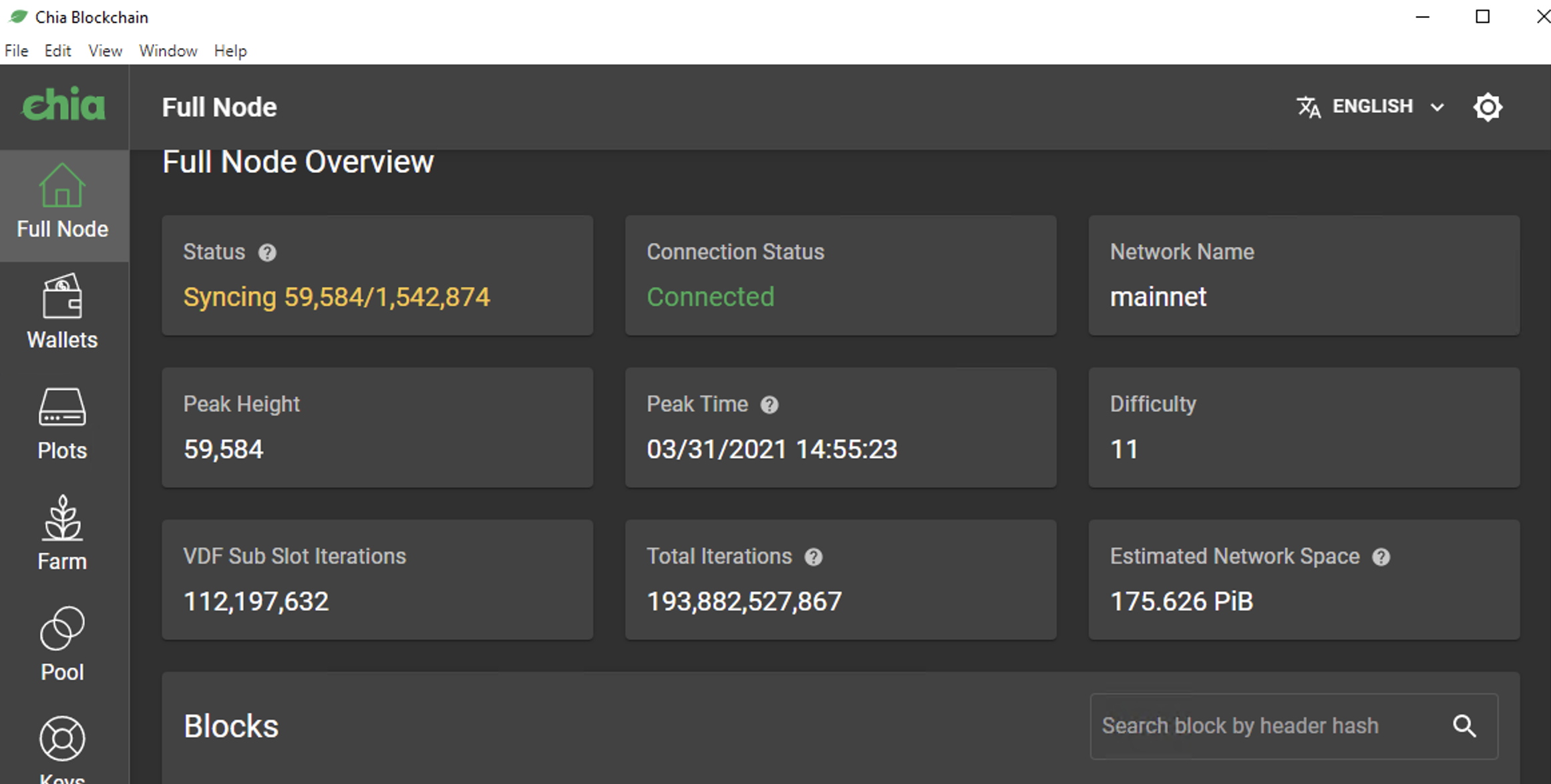Click Total Iterations help icon
The width and height of the screenshot is (1551, 784).
click(x=813, y=557)
